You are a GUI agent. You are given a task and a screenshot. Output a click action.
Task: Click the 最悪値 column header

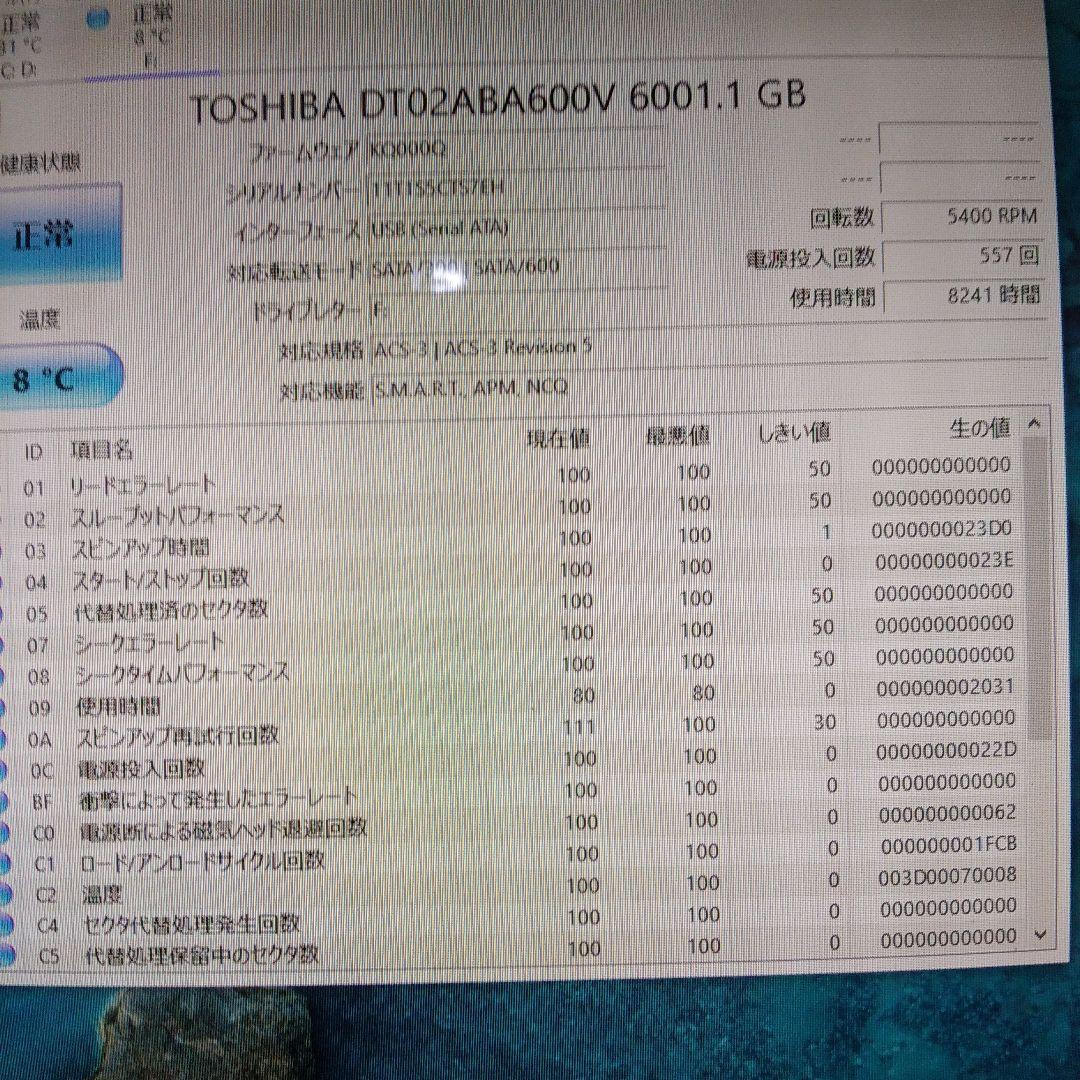click(x=678, y=435)
